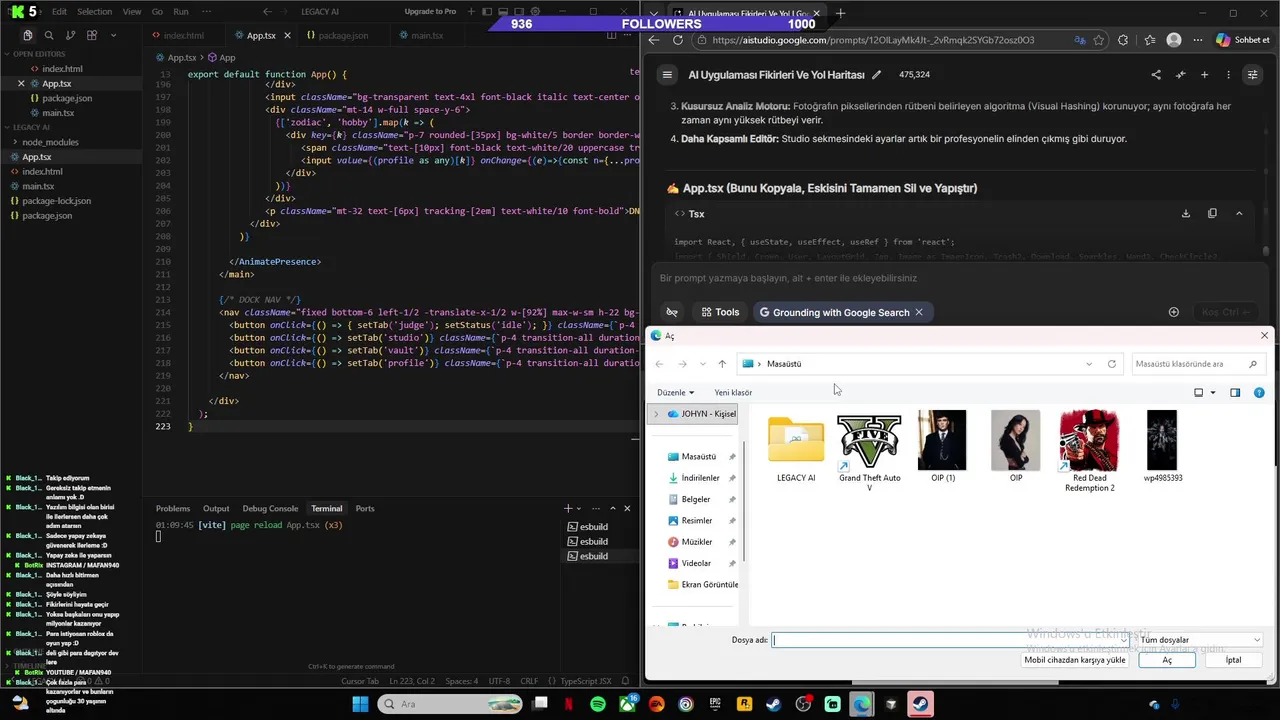
Task: Add a new terminal with the plus icon
Action: click(568, 508)
